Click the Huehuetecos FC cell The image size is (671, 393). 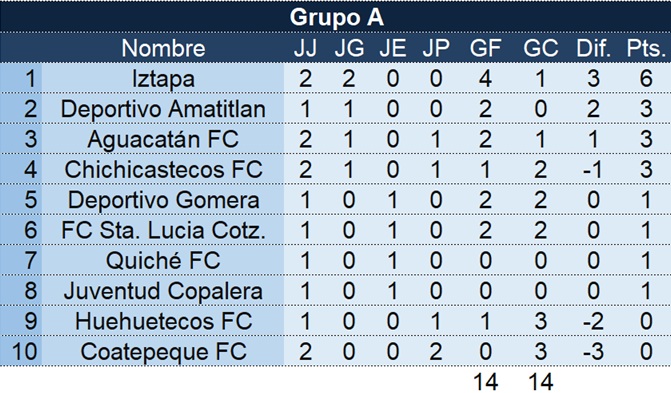pyautogui.click(x=163, y=321)
